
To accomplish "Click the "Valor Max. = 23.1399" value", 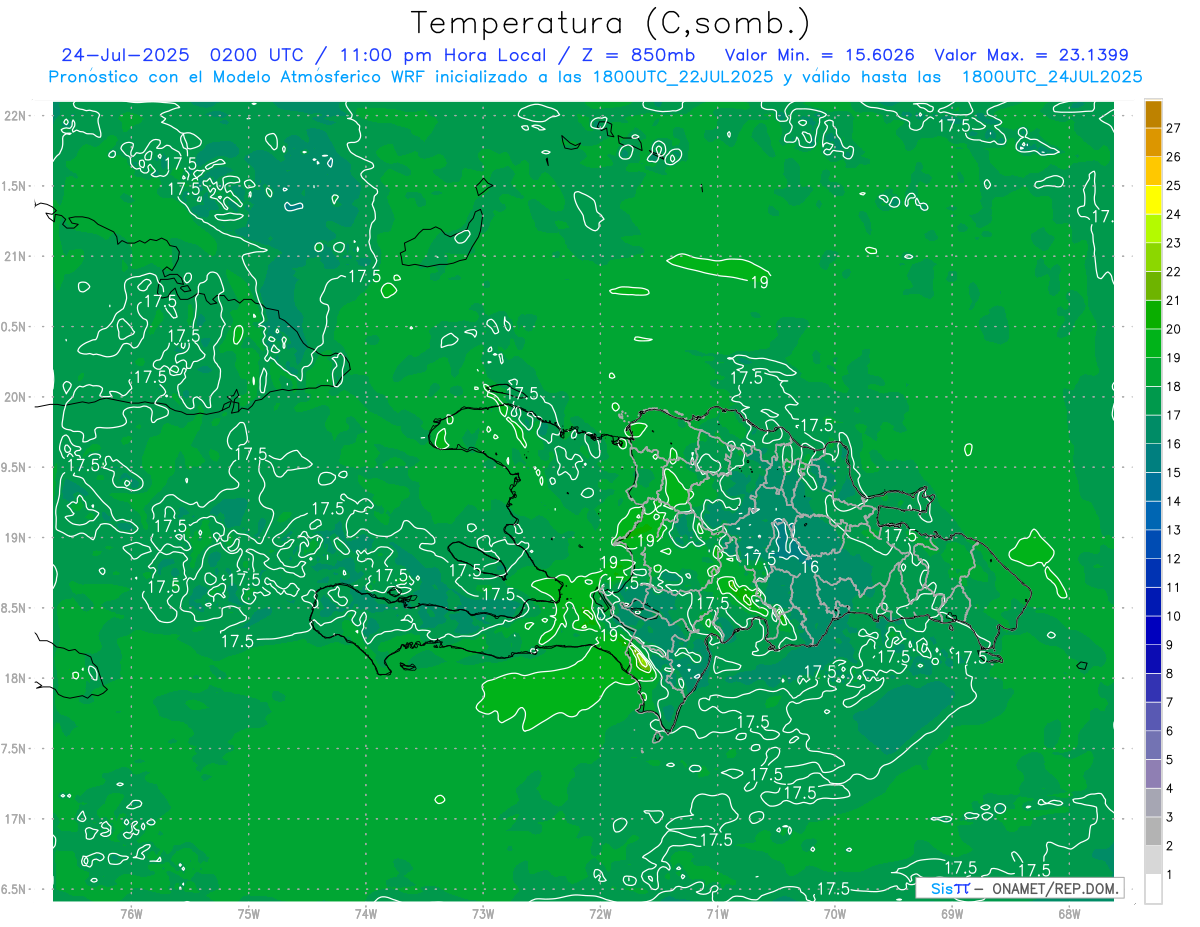I will (1031, 55).
